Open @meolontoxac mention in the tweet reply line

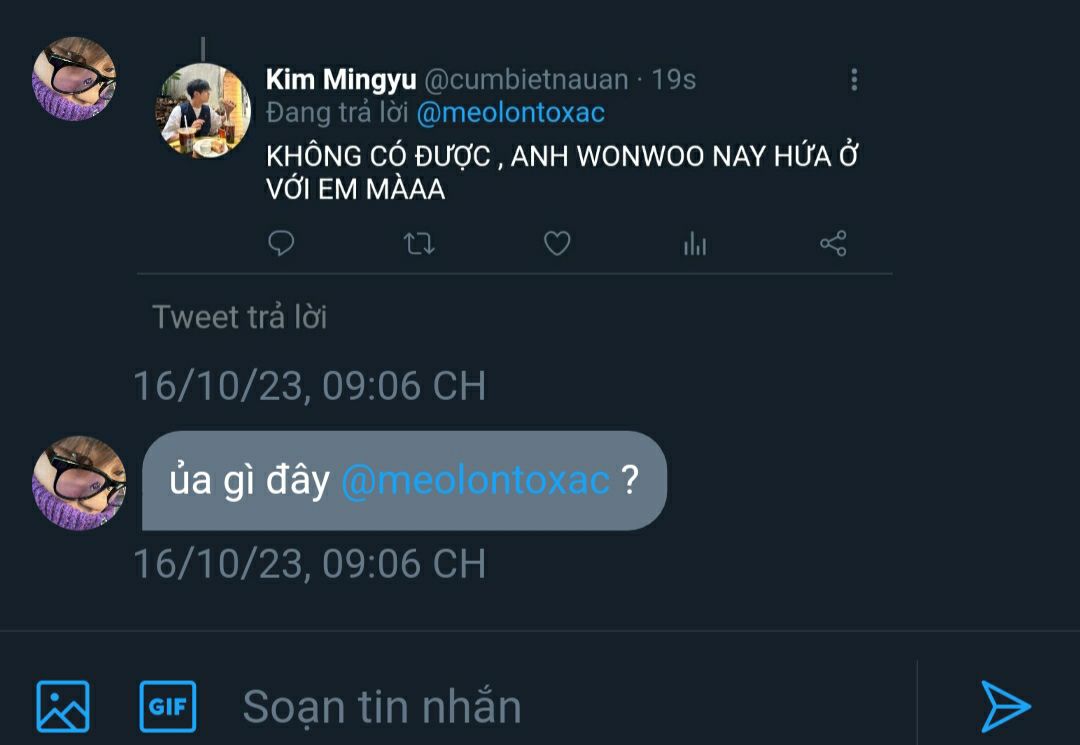point(510,112)
